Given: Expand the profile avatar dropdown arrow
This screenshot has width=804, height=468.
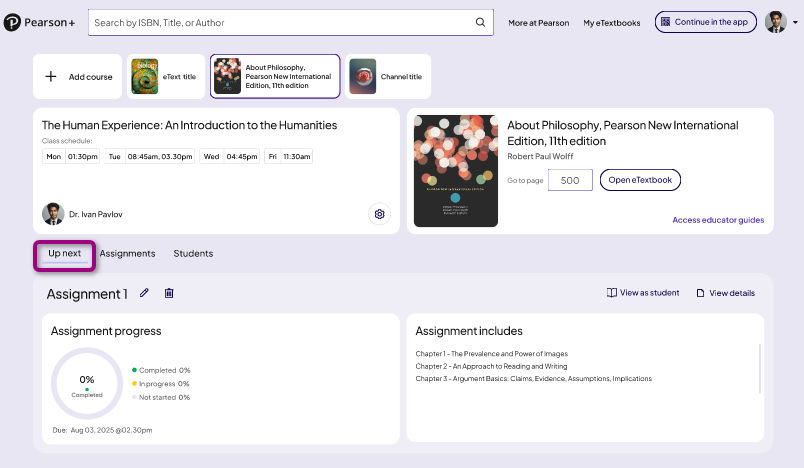Looking at the screenshot, I should coord(795,22).
